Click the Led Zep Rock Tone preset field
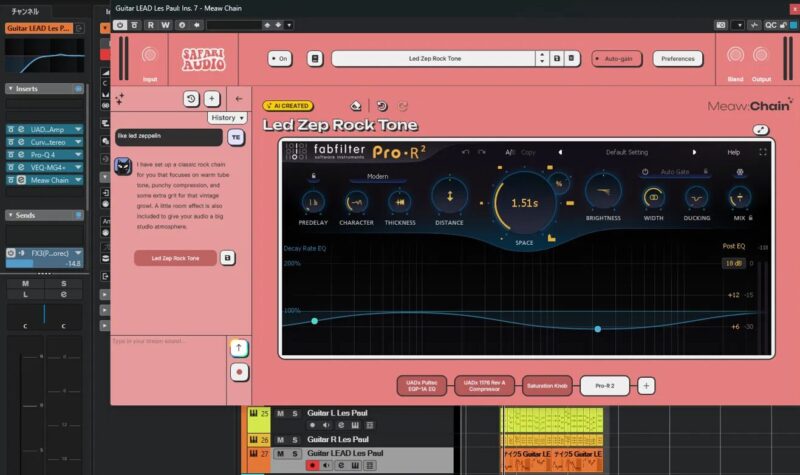Screen dimensions: 800x475 point(434,59)
